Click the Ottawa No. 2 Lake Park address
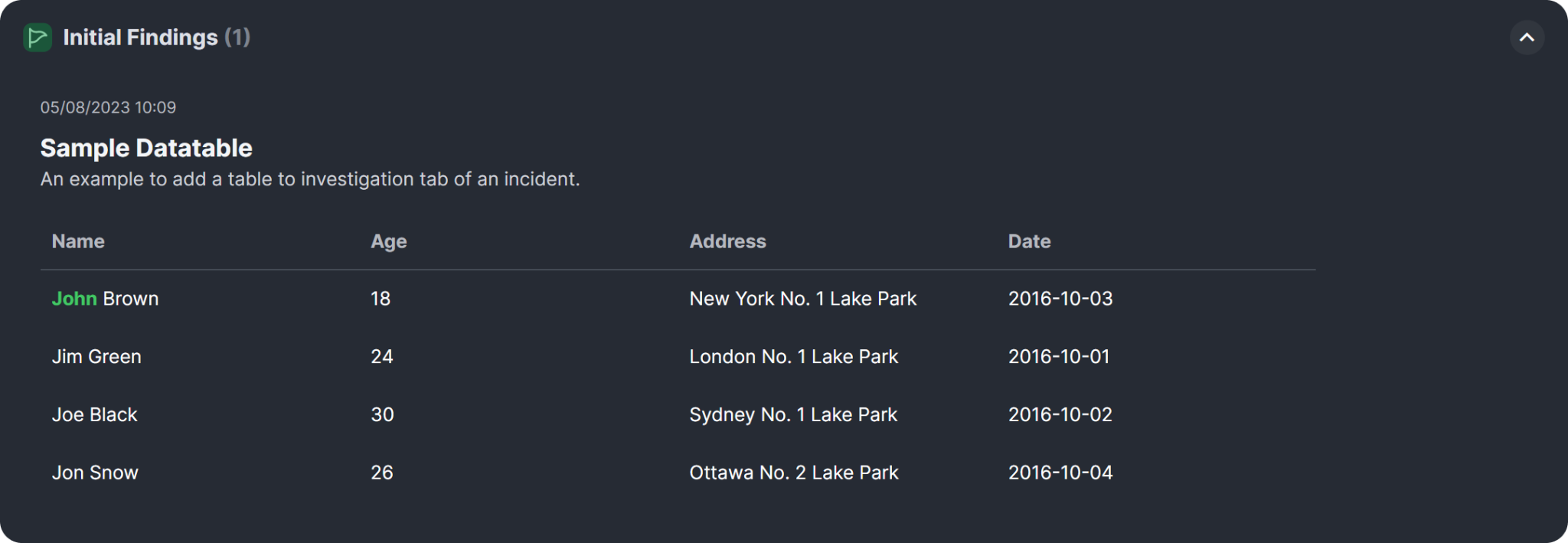 (x=793, y=473)
